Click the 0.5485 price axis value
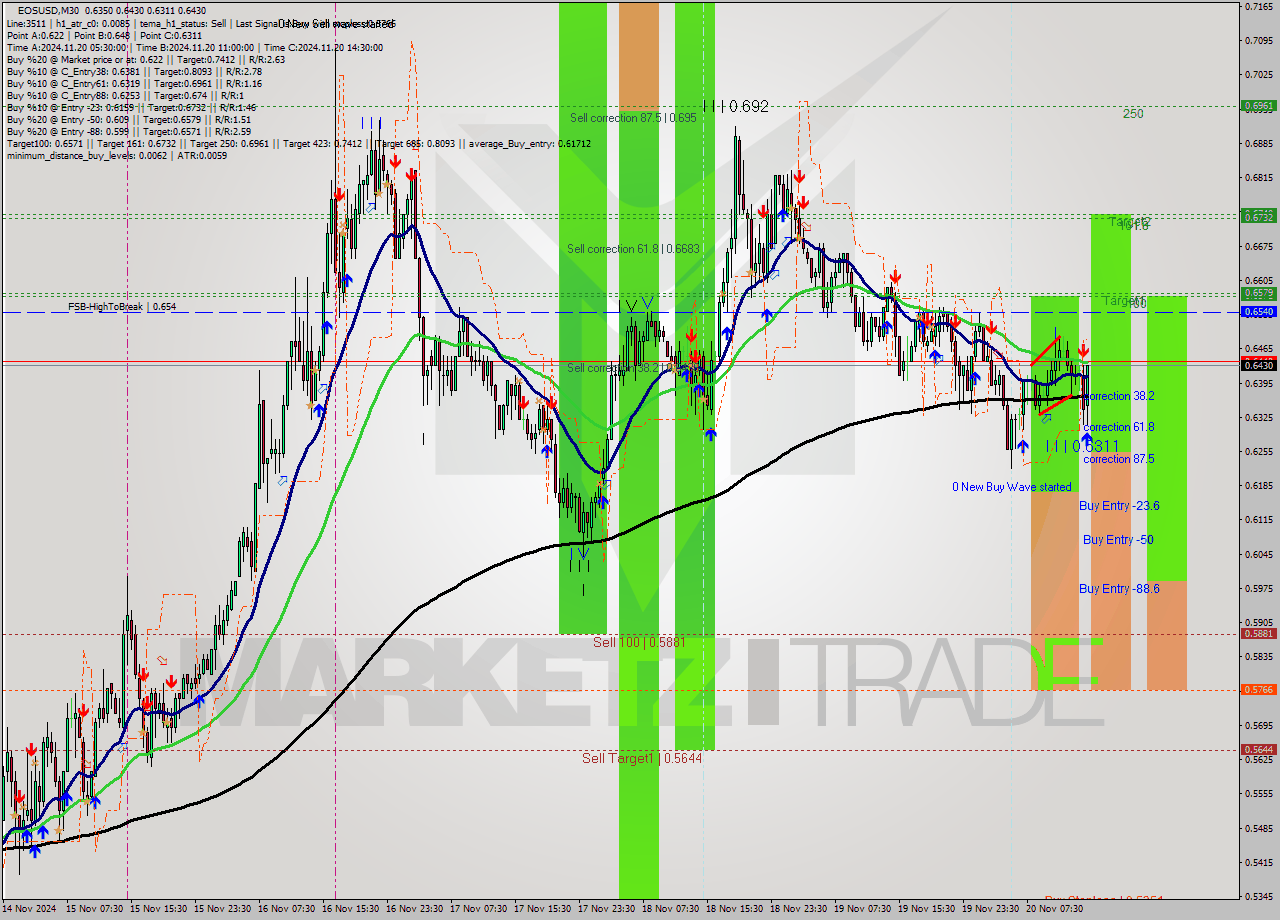This screenshot has width=1280, height=920. 1258,828
